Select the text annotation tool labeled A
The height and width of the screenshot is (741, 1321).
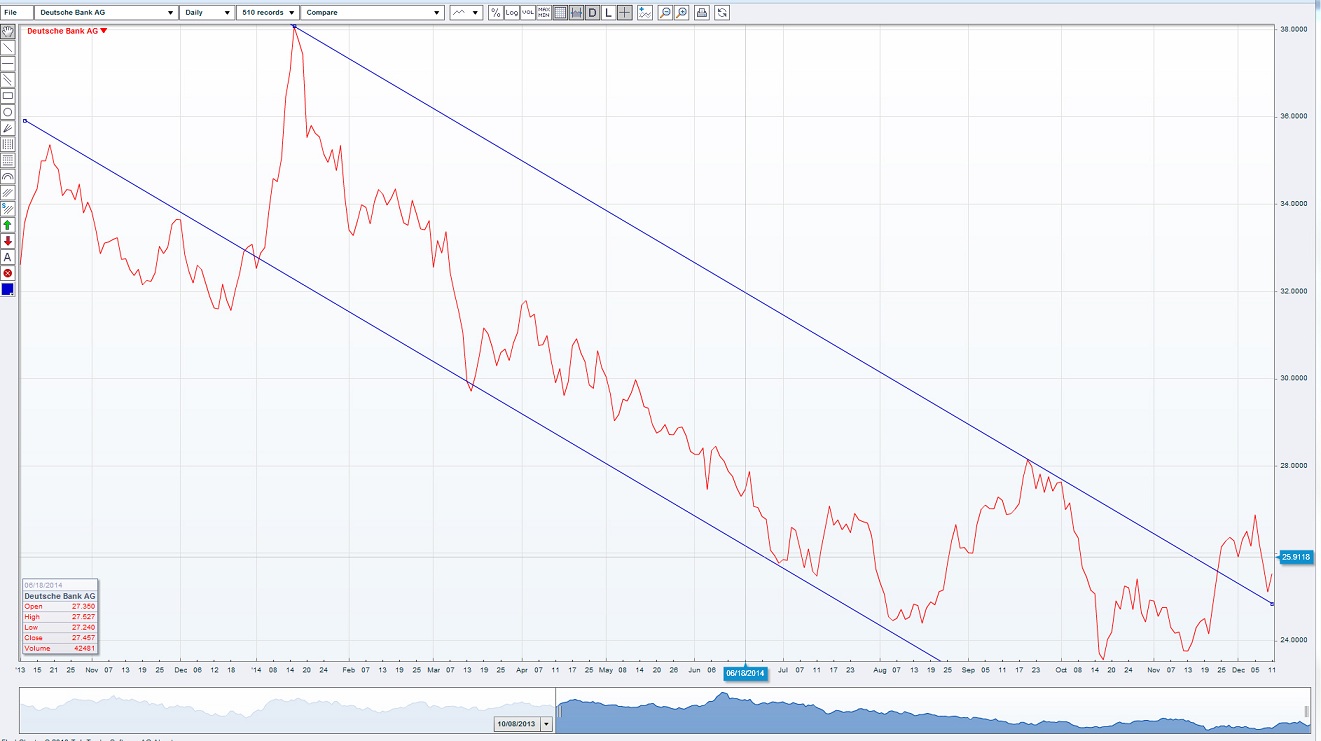(x=7, y=257)
